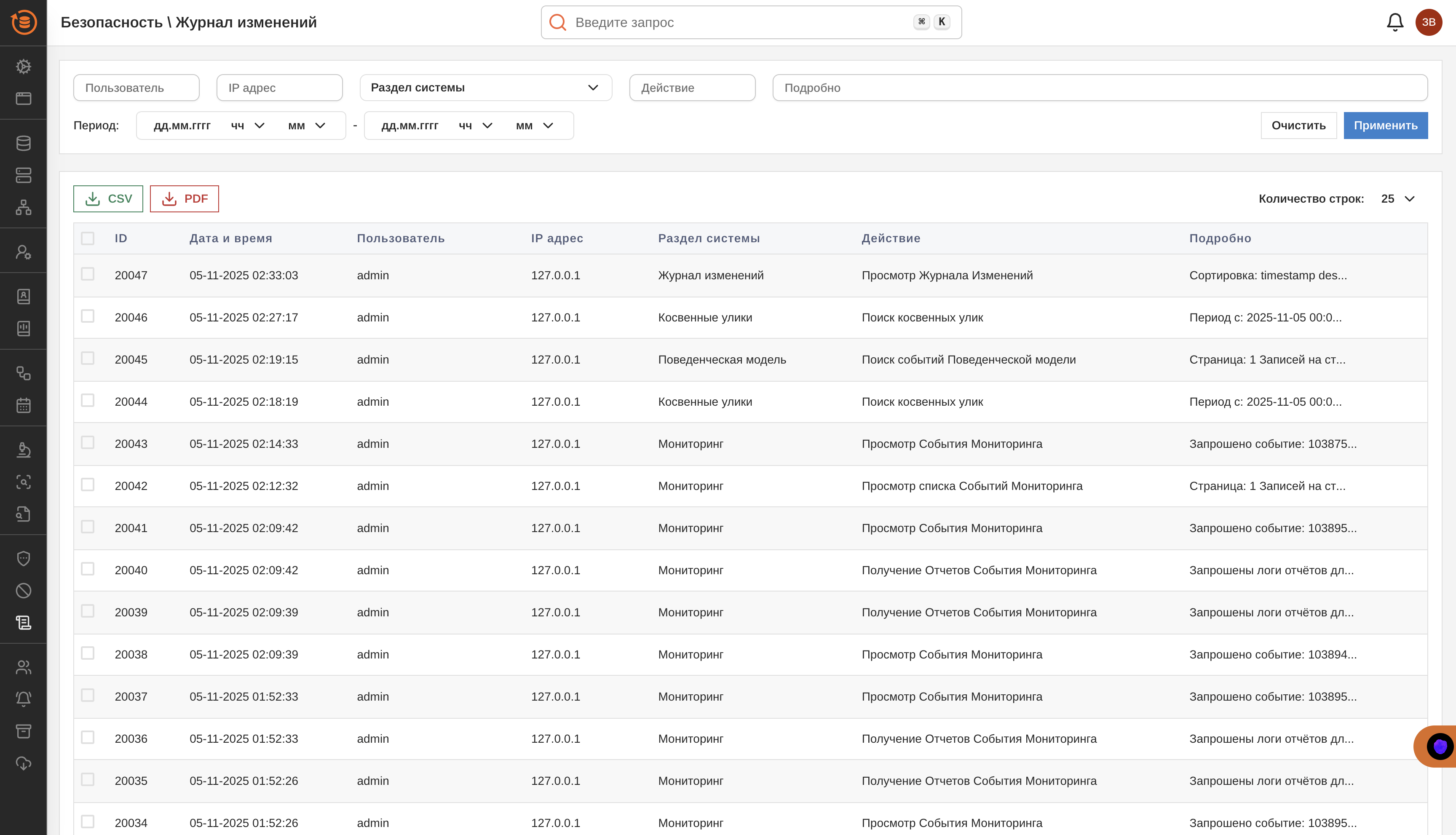This screenshot has width=1456, height=835.
Task: Open the blocked circle sidebar icon
Action: point(24,591)
